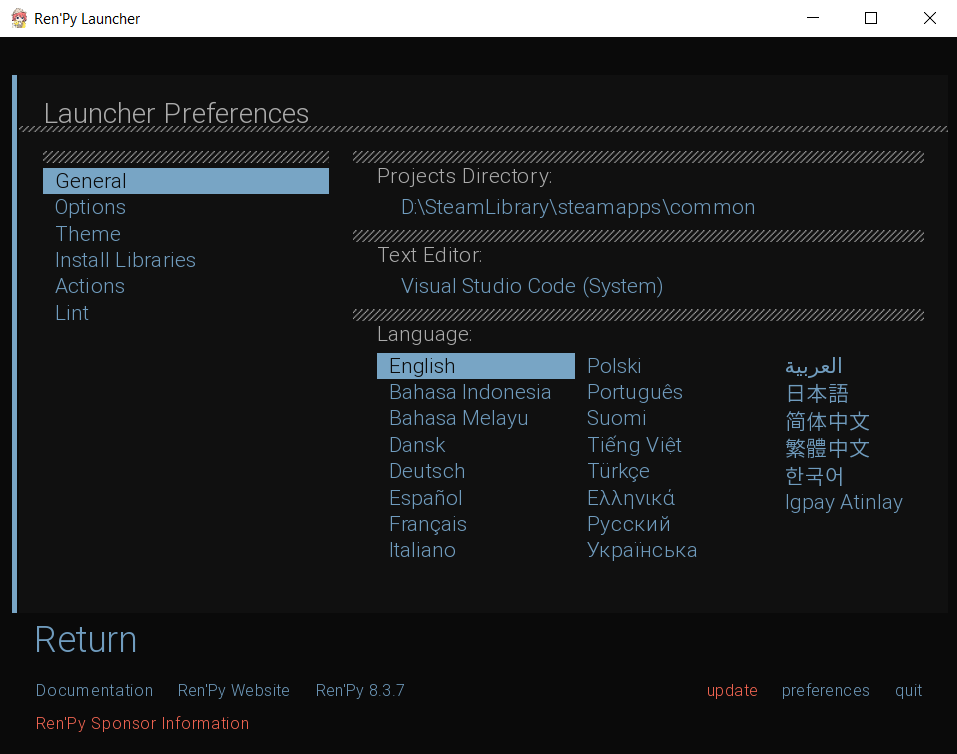Image resolution: width=957 pixels, height=754 pixels.
Task: Close the Ren'Py Launcher window
Action: coord(930,18)
